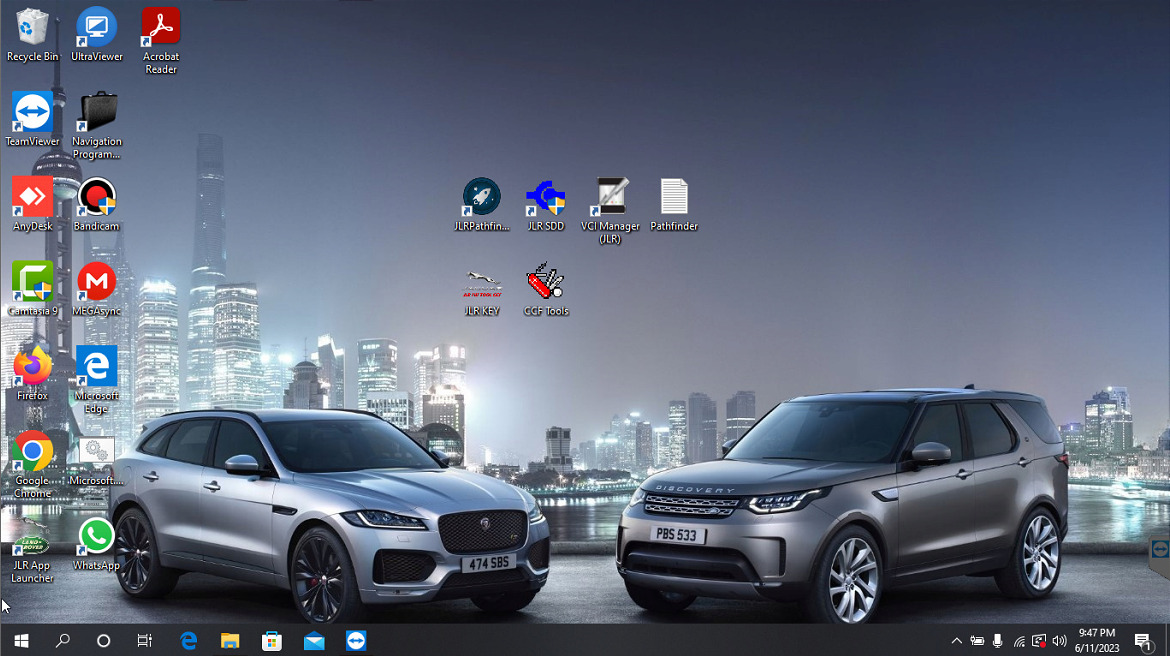Viewport: 1170px width, 656px height.
Task: Select the MEGAsync desktop icon
Action: 96,283
